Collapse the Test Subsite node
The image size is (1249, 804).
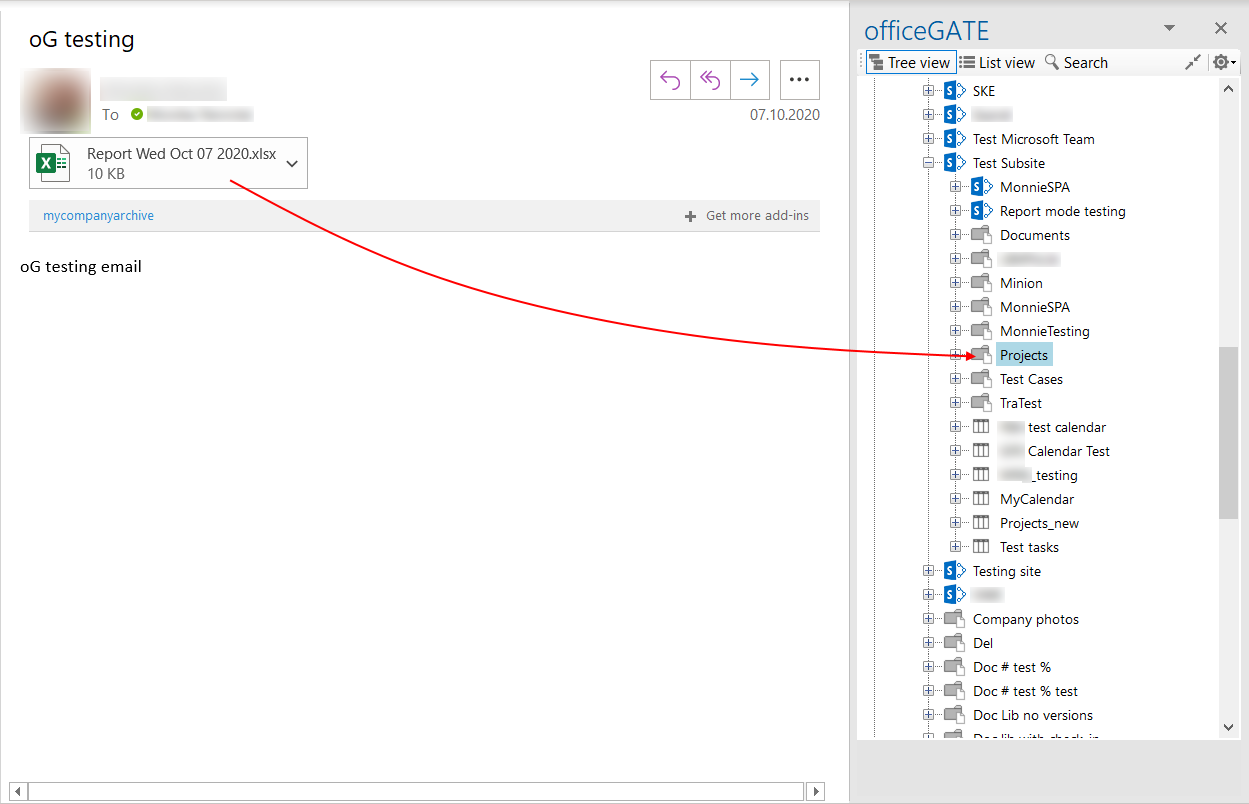[929, 163]
